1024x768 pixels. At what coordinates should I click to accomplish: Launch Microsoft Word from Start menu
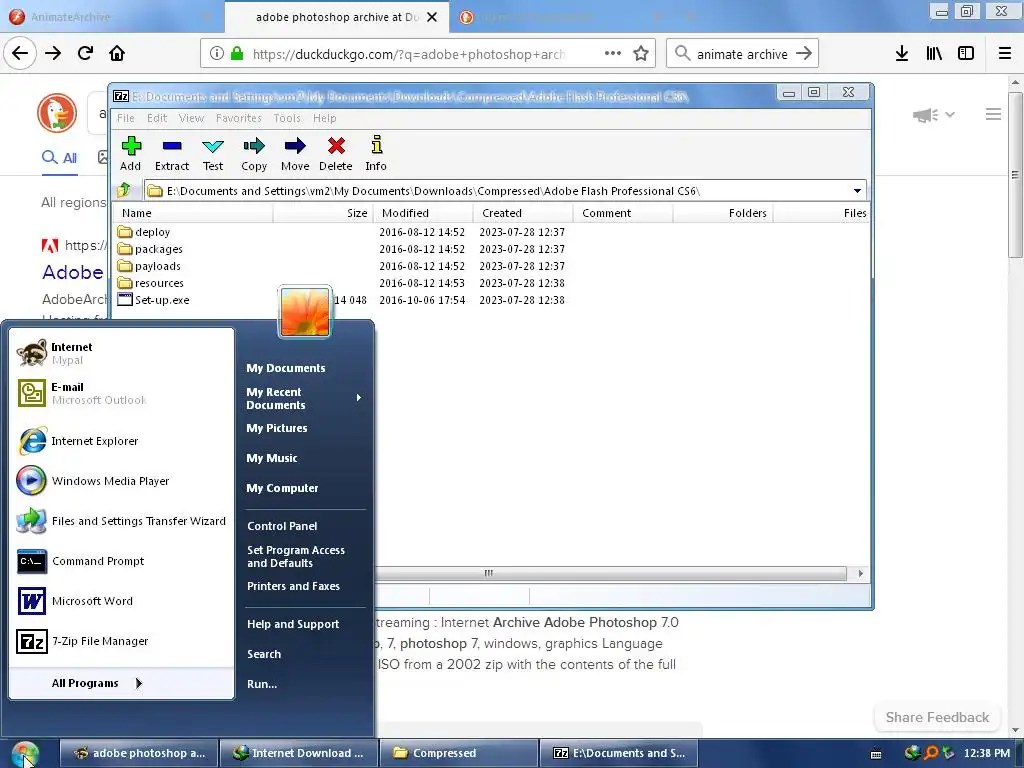pyautogui.click(x=121, y=601)
